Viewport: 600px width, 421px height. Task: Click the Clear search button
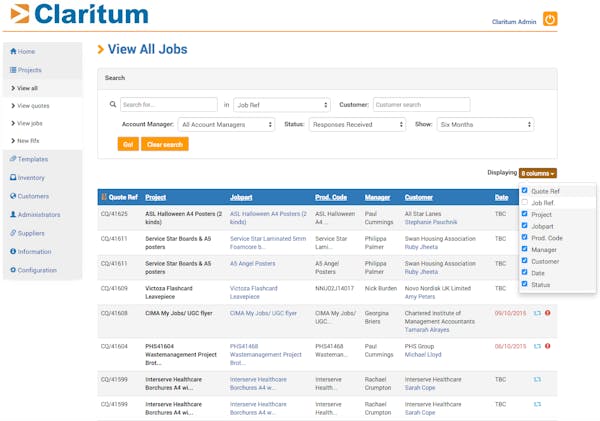click(x=165, y=144)
